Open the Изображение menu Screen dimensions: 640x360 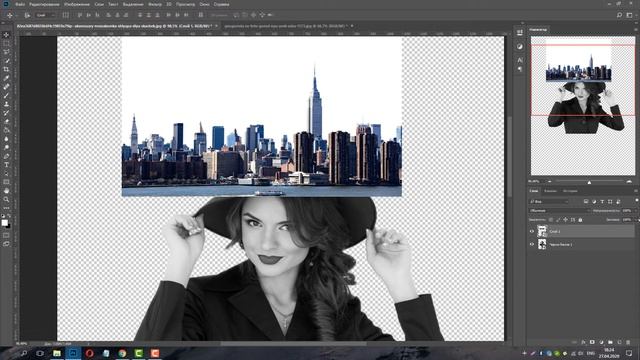(x=77, y=4)
